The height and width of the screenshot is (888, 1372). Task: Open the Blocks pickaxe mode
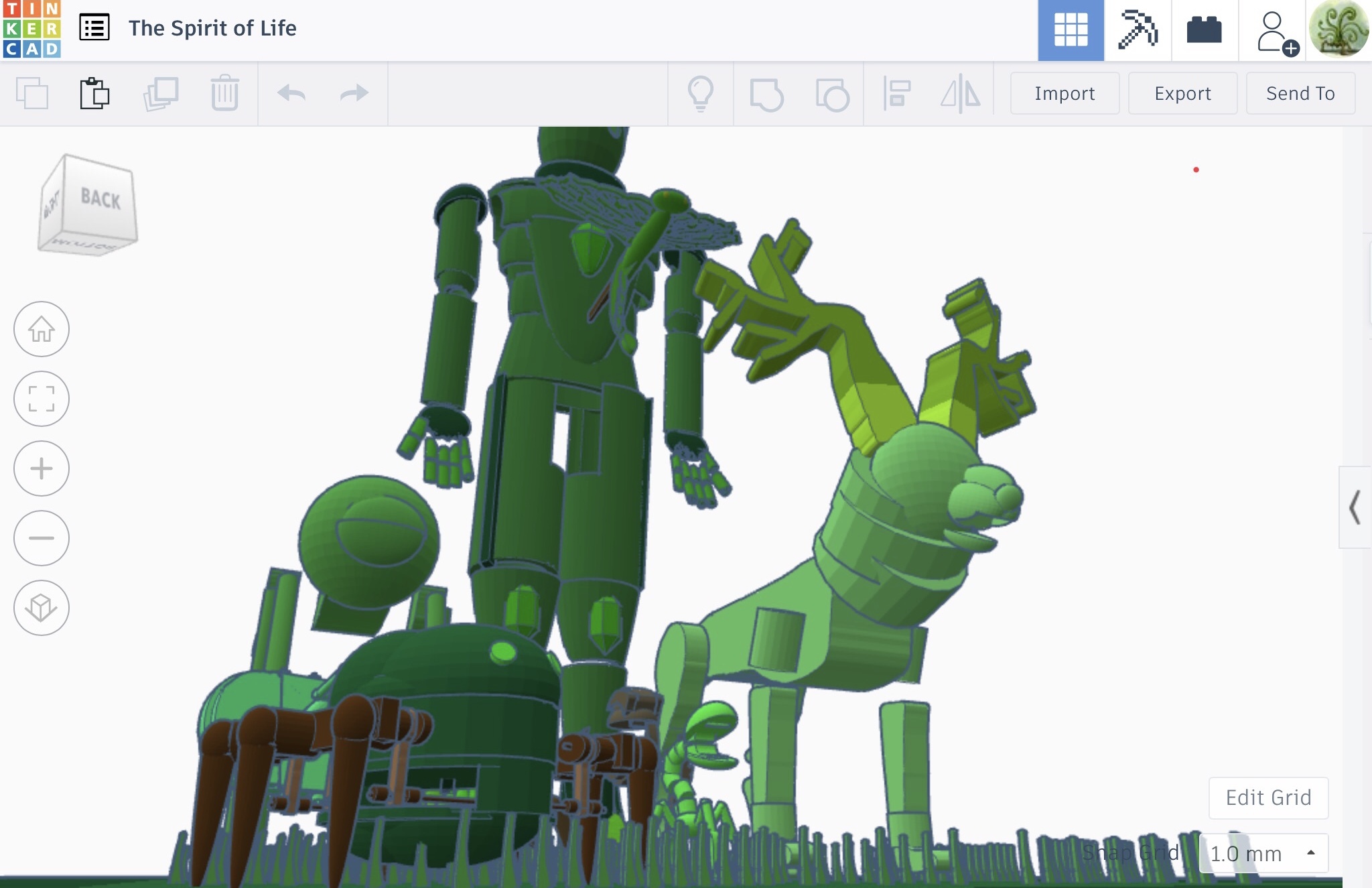(1138, 30)
